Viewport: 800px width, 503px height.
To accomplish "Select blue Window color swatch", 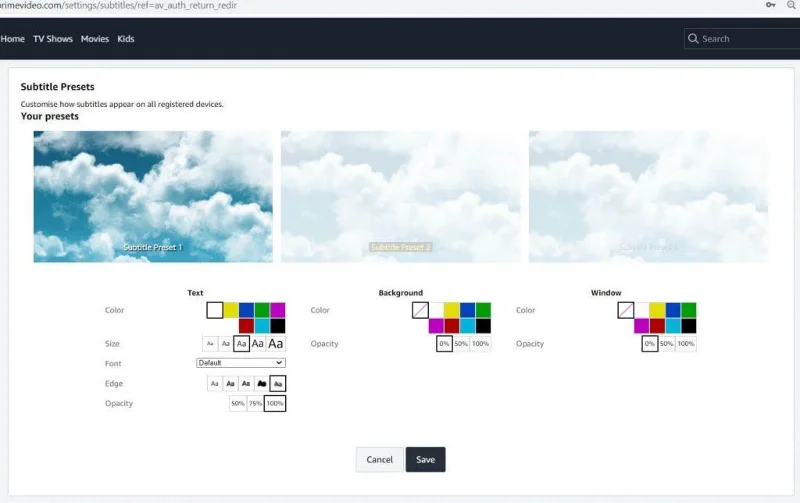I will pos(673,310).
